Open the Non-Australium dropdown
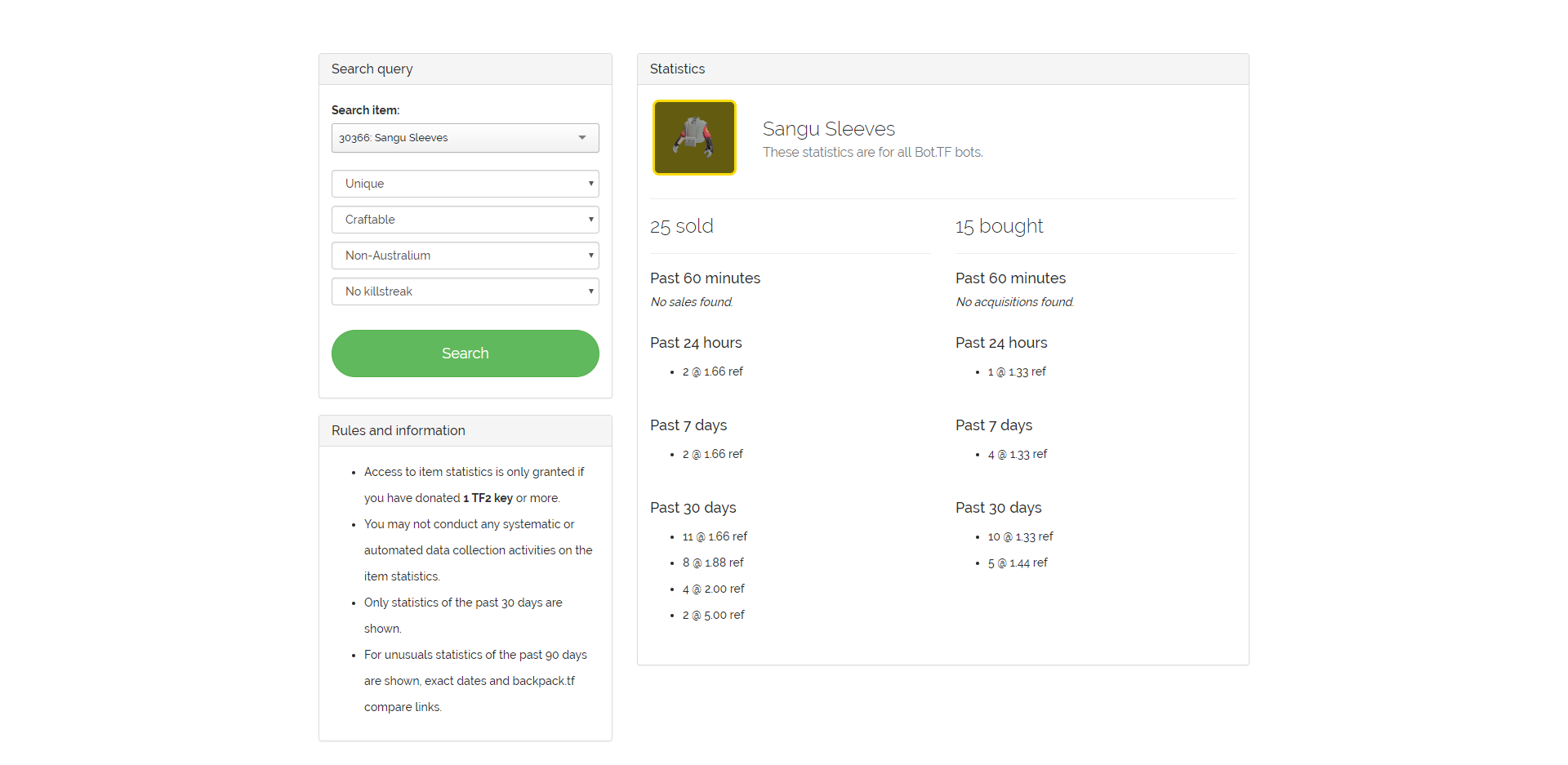The width and height of the screenshot is (1568, 765). click(465, 256)
